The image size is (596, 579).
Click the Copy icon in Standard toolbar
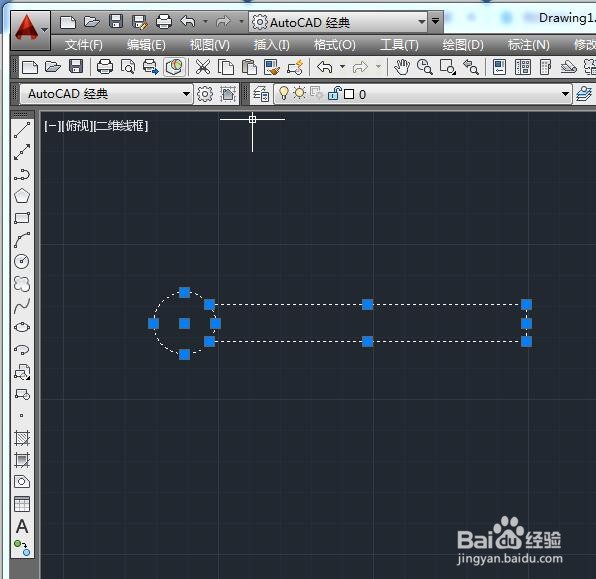226,67
